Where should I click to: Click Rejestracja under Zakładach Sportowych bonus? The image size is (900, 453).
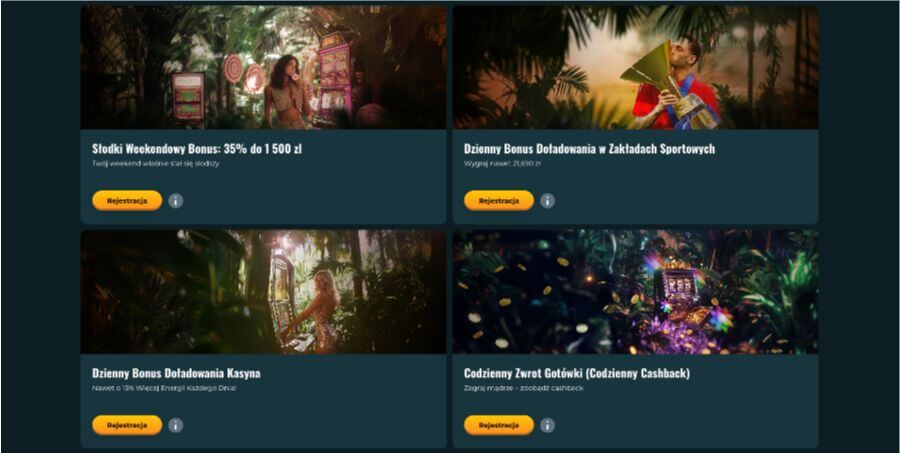click(x=499, y=201)
